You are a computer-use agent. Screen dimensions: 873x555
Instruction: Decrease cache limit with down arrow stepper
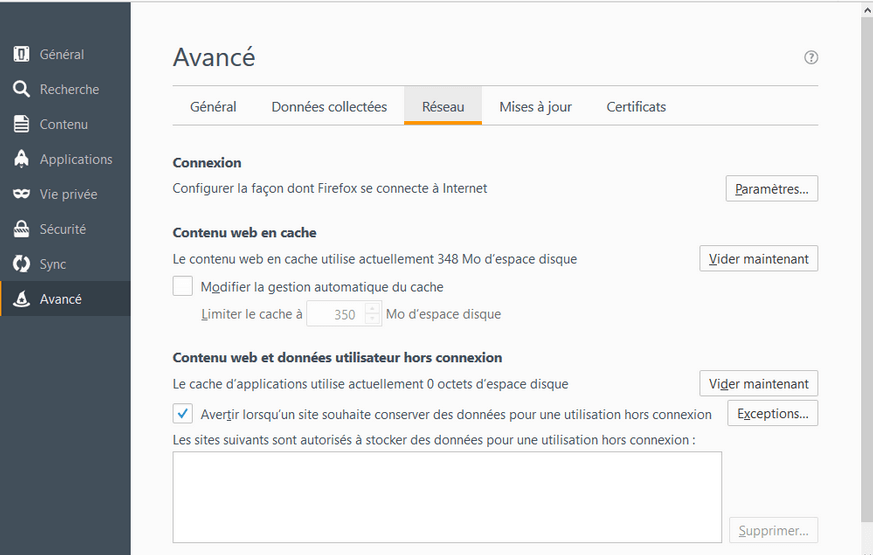point(372,320)
